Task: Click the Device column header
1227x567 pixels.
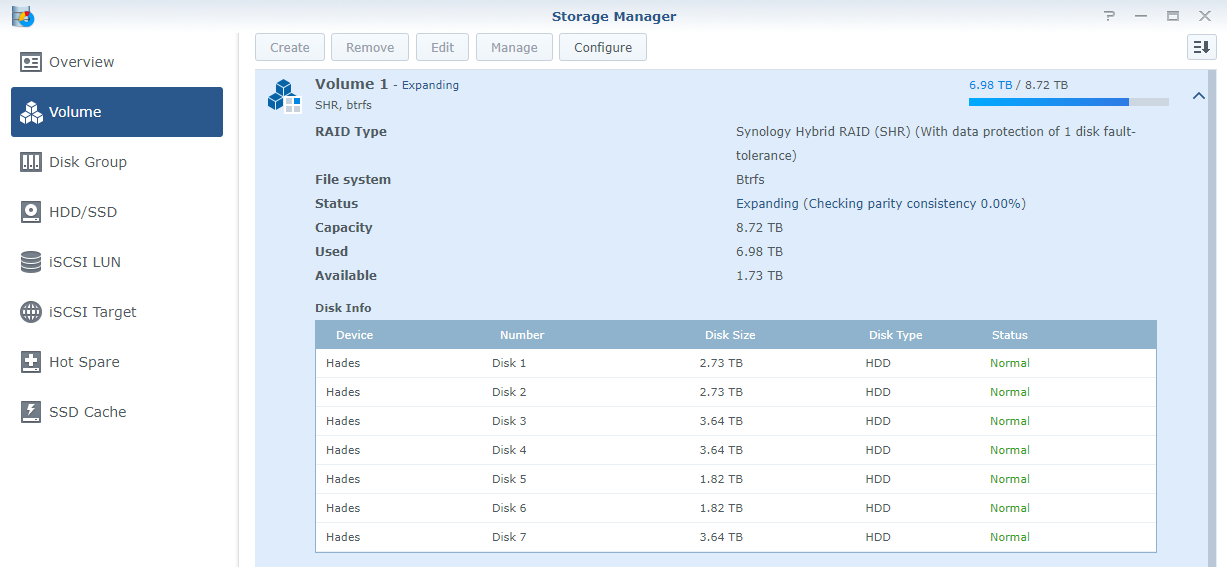Action: 354,335
